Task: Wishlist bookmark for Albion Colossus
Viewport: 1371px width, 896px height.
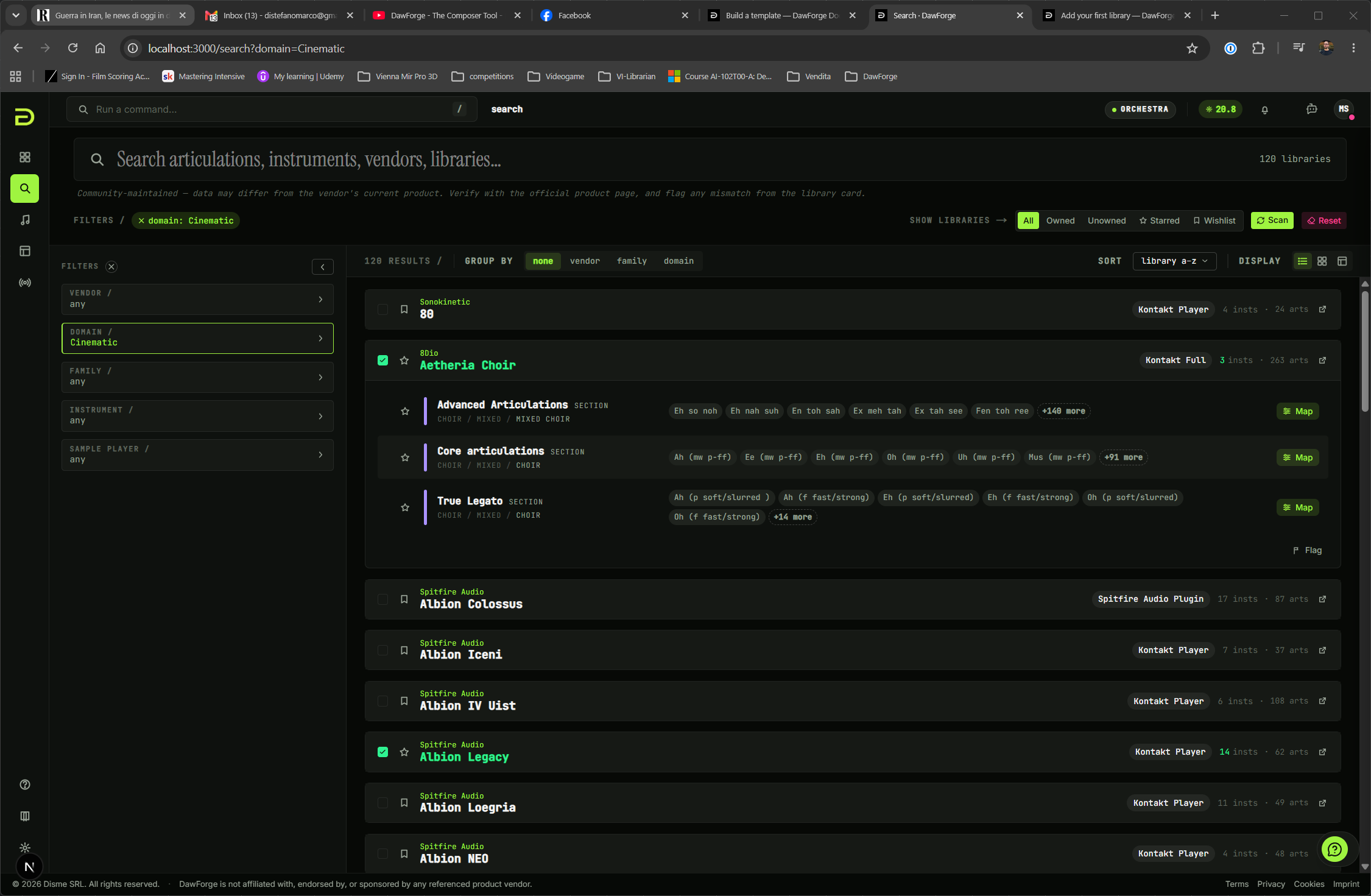Action: 404,599
